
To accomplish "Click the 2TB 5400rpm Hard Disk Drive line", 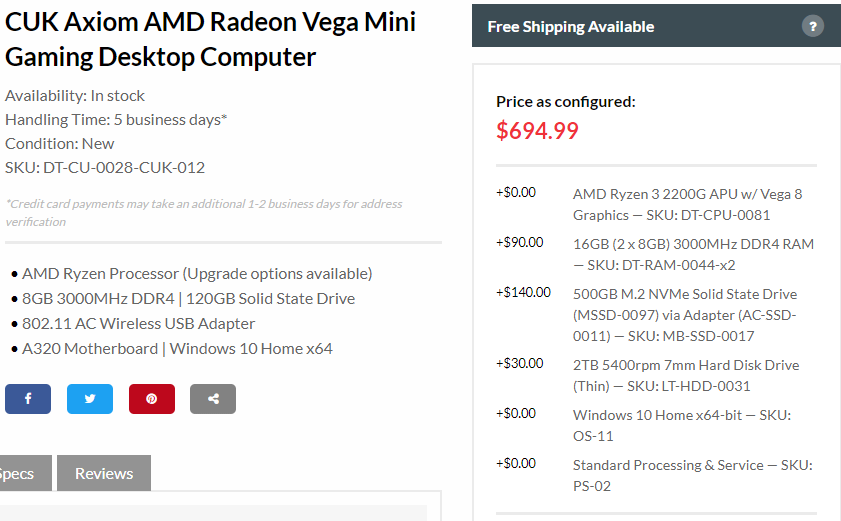I will (x=686, y=376).
